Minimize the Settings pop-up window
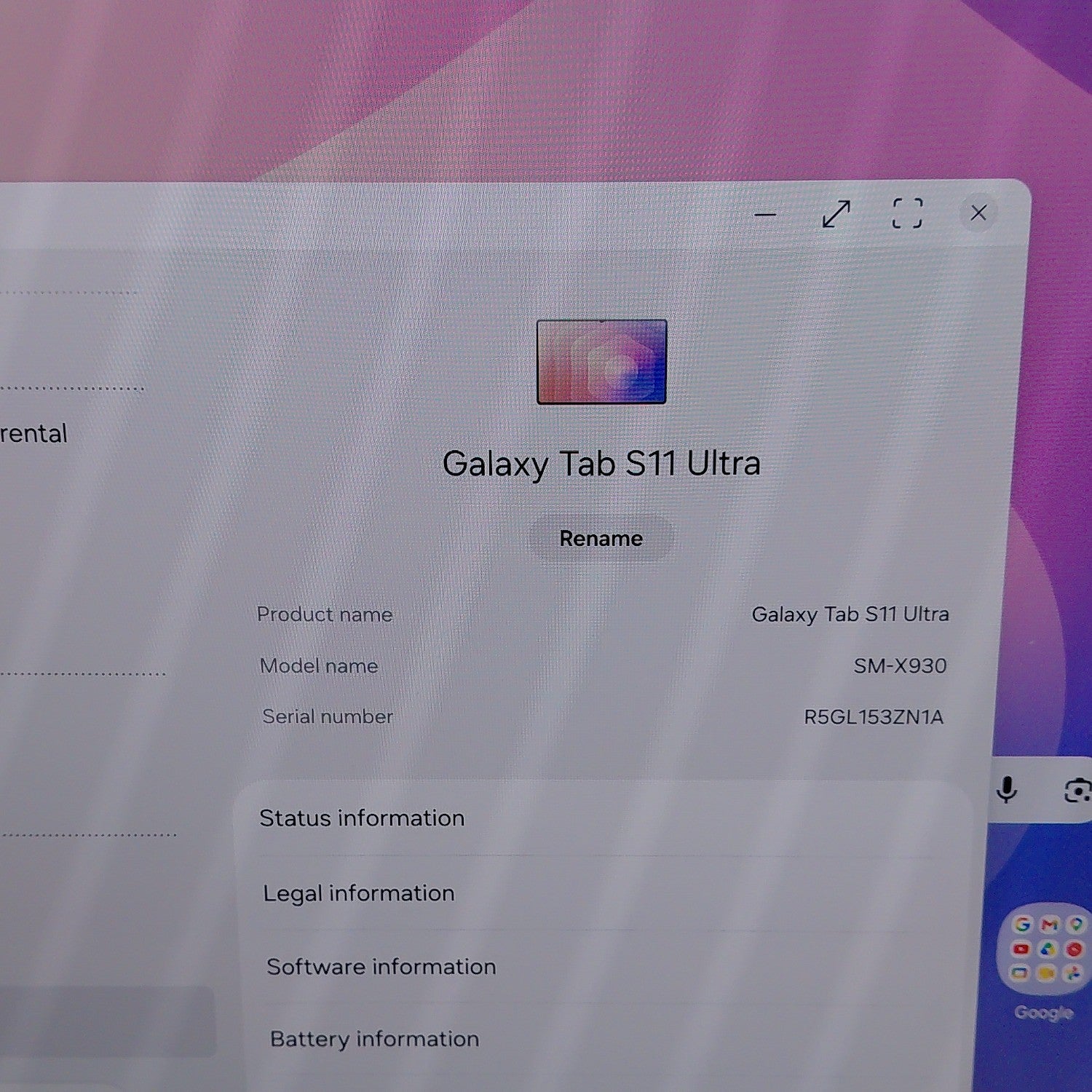1092x1092 pixels. pos(765,215)
